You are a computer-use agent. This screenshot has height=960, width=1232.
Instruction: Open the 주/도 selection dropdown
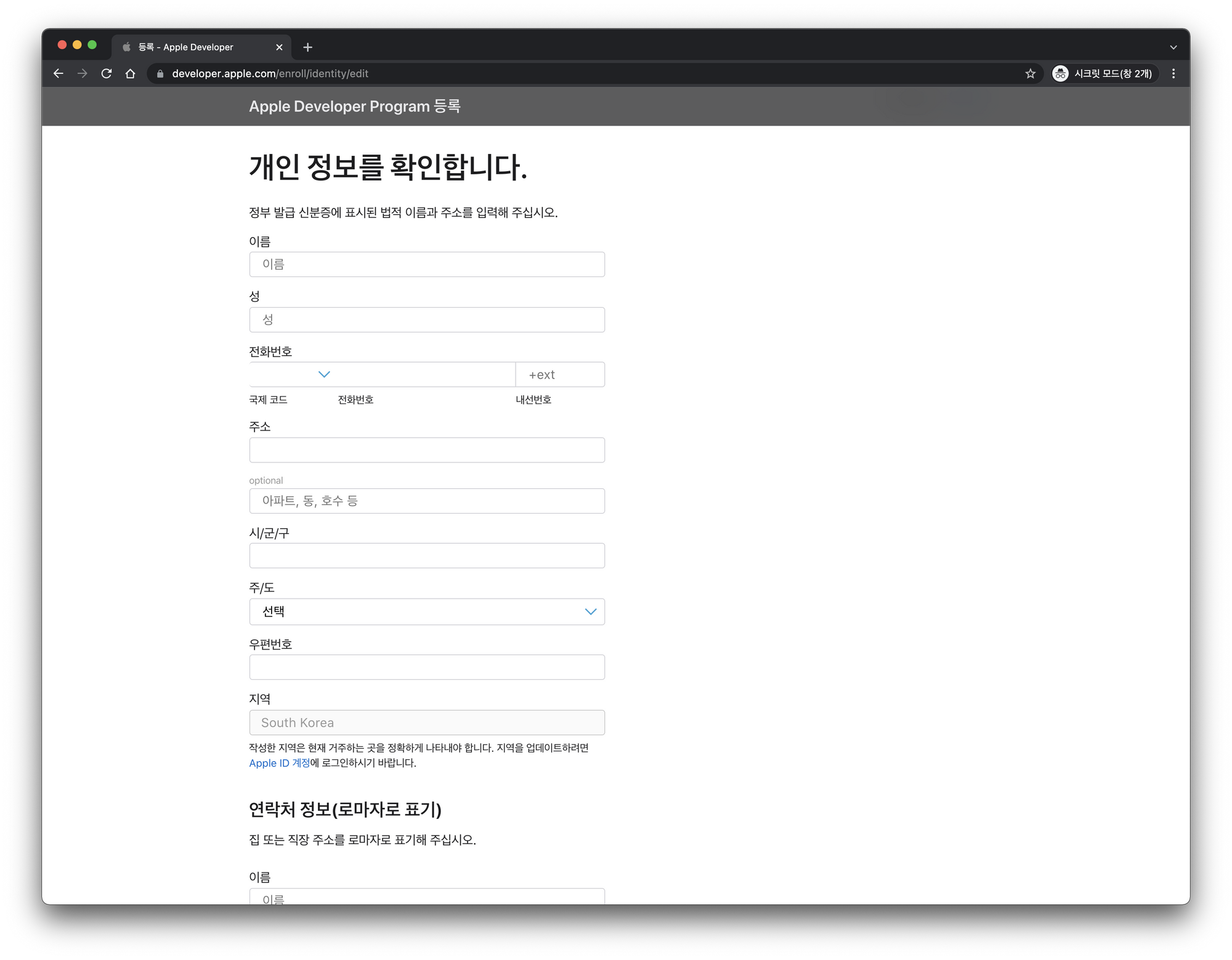(427, 611)
